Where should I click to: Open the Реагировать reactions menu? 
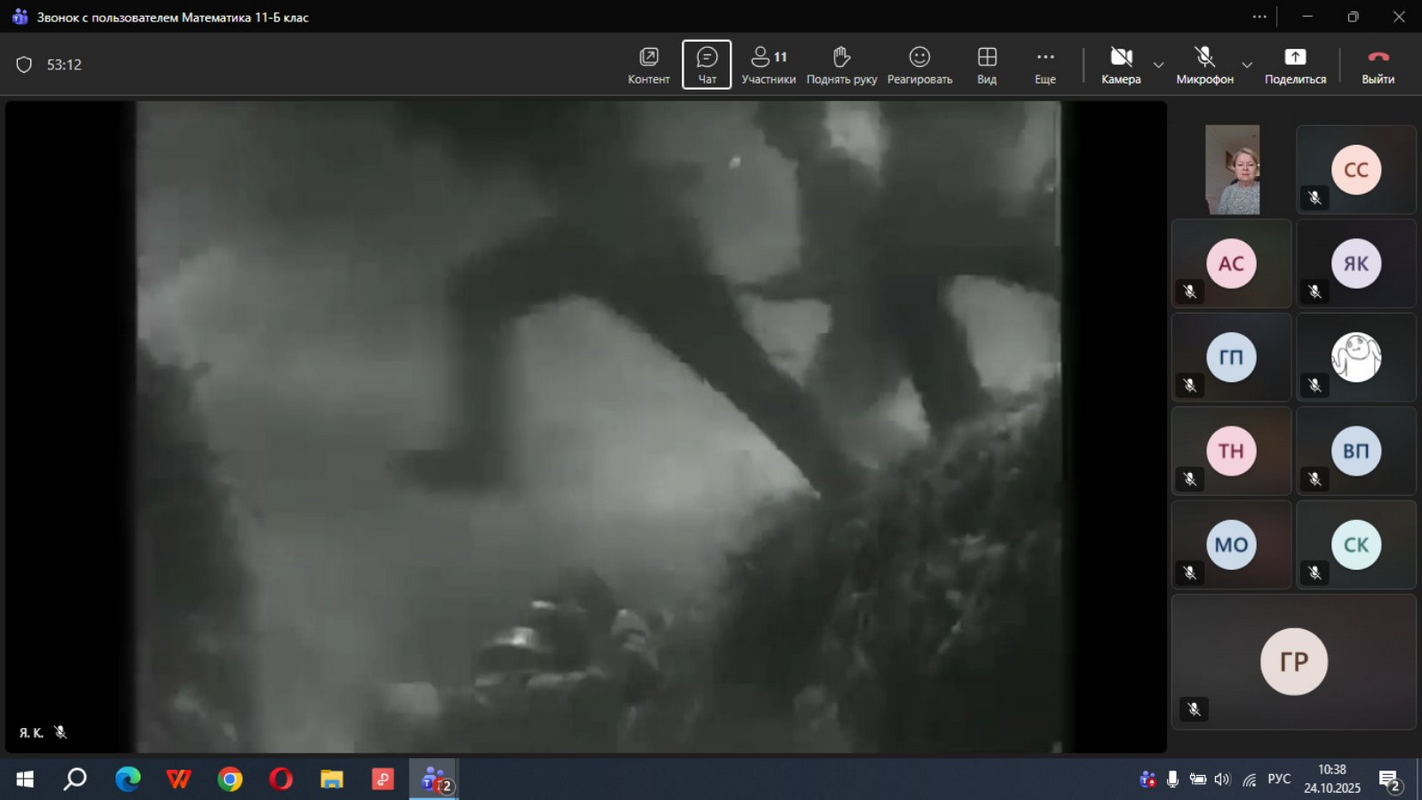pyautogui.click(x=919, y=65)
